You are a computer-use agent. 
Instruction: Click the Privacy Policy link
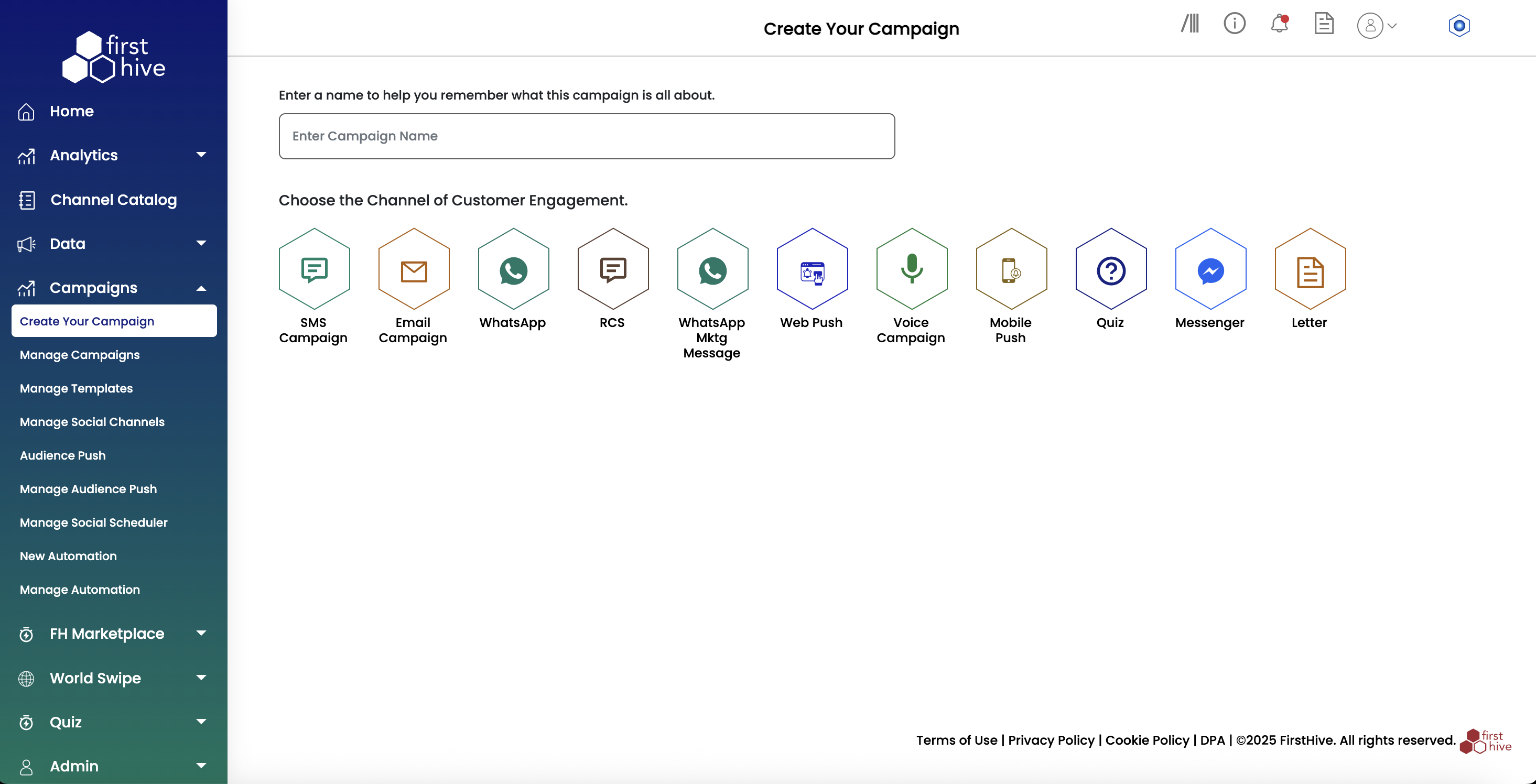pos(1051,740)
